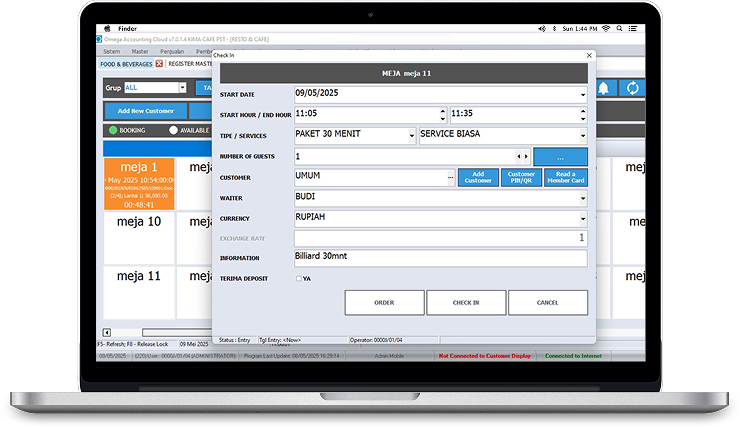Screen dimensions: 740x427
Task: Click the Status : Entry text in dialog
Action: pos(235,340)
